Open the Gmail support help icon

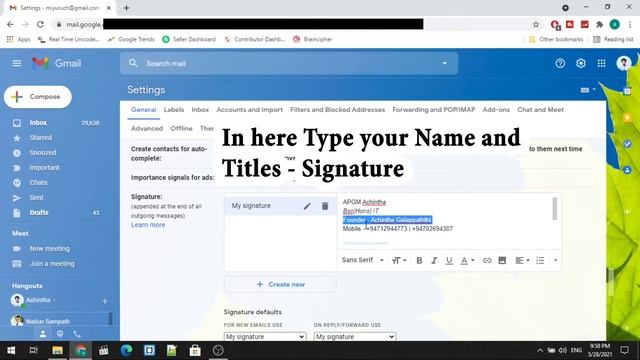coord(560,63)
